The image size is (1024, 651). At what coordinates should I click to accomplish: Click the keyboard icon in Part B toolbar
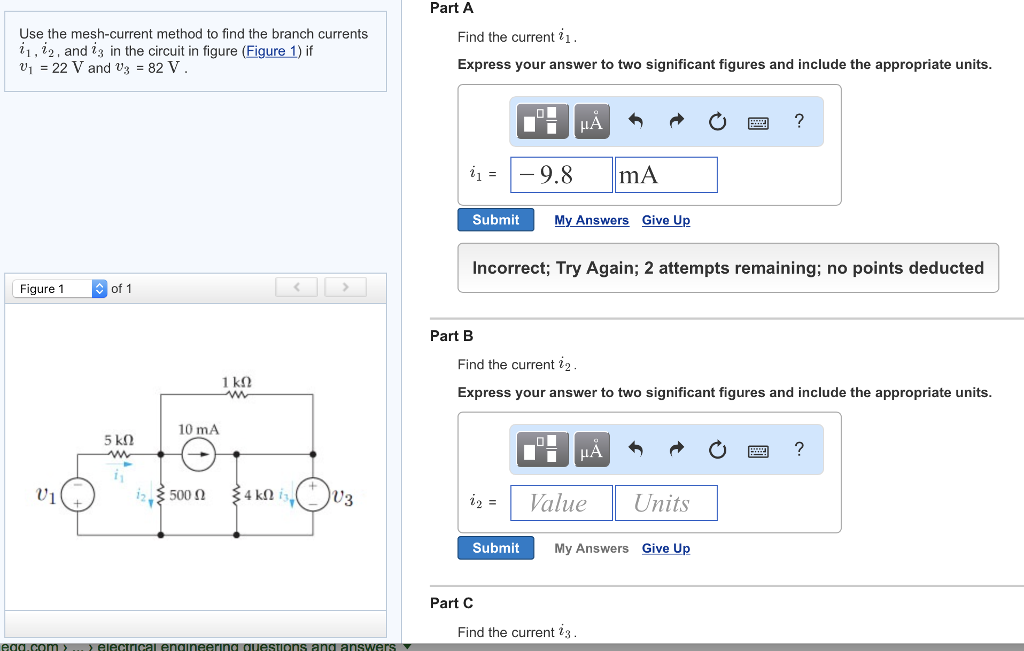pos(758,449)
